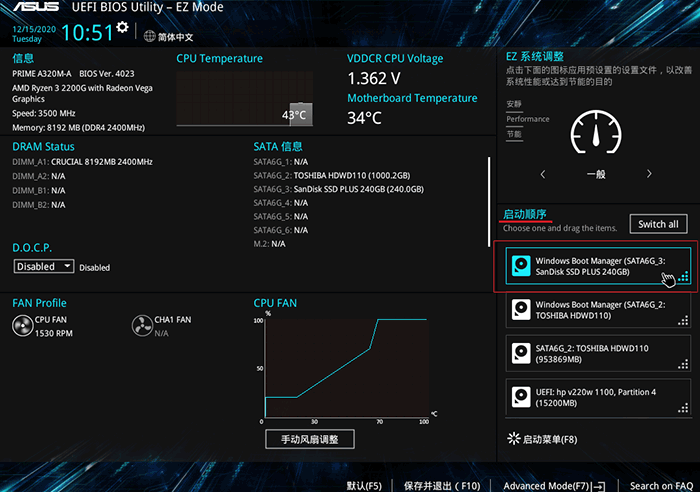
Task: Click the CPU temperature 43°C bar
Action: (301, 115)
